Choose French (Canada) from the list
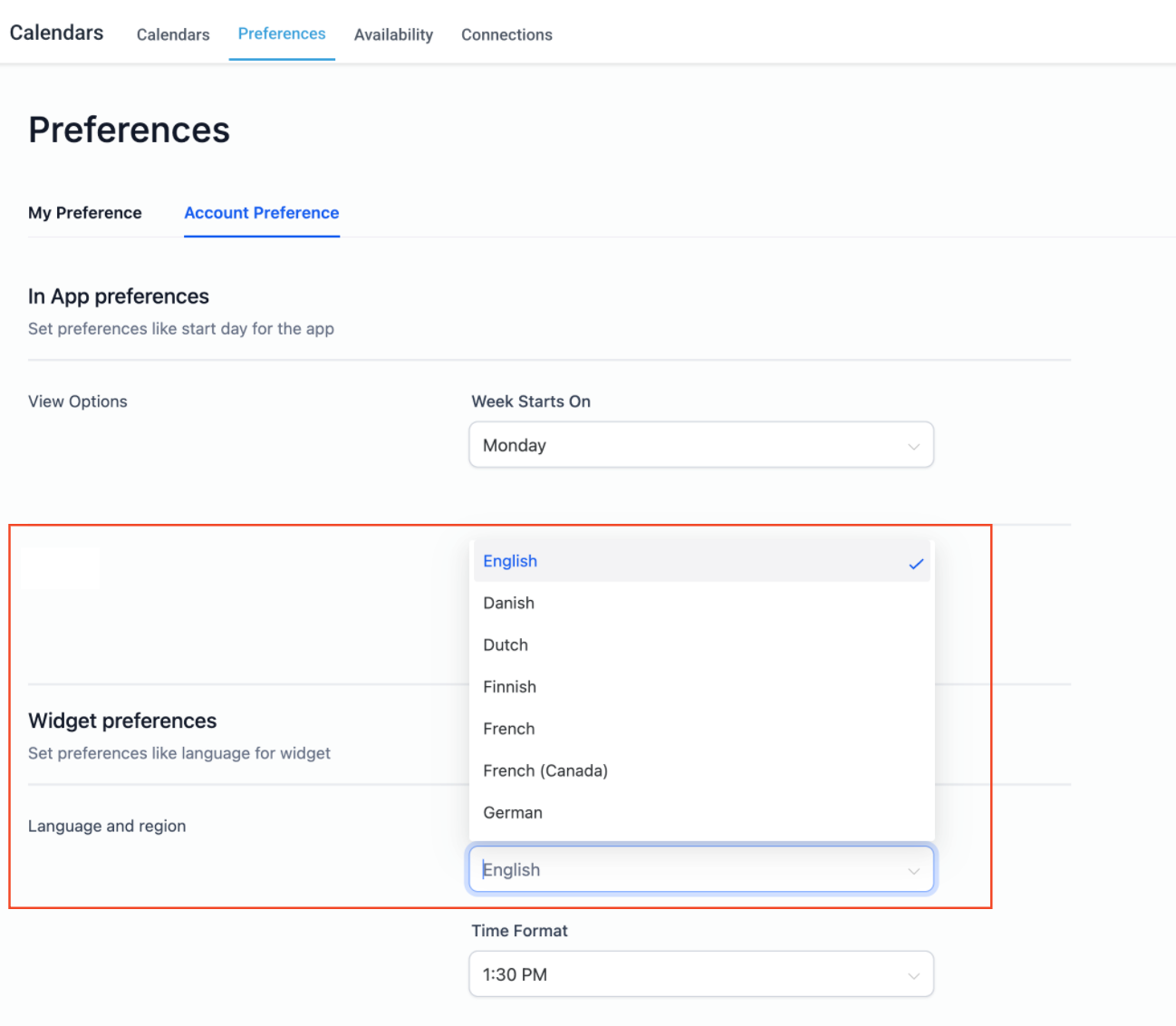The image size is (1176, 1026). tap(545, 770)
